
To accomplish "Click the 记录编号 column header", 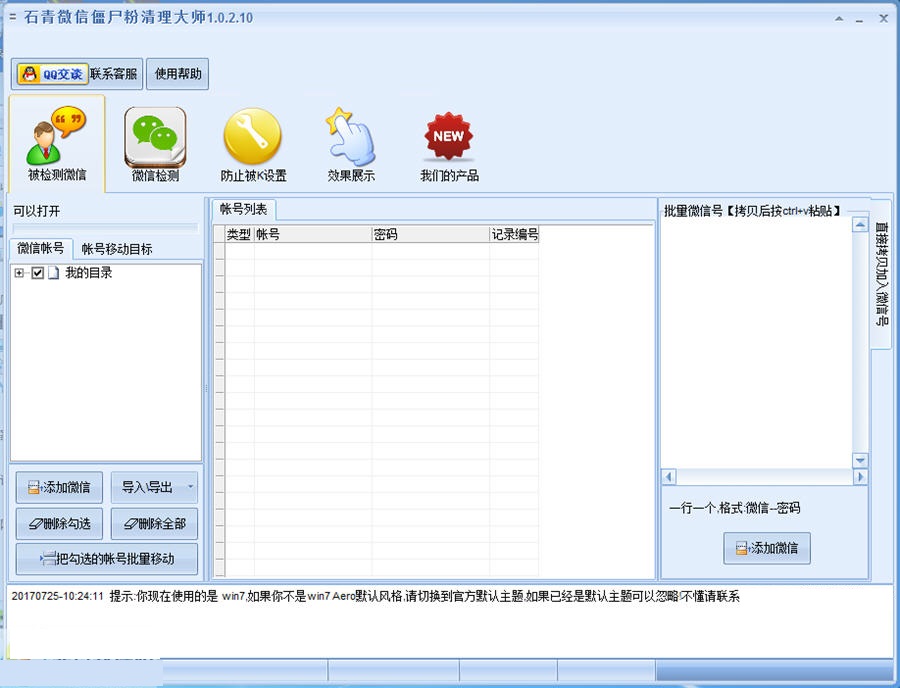I will pyautogui.click(x=514, y=234).
